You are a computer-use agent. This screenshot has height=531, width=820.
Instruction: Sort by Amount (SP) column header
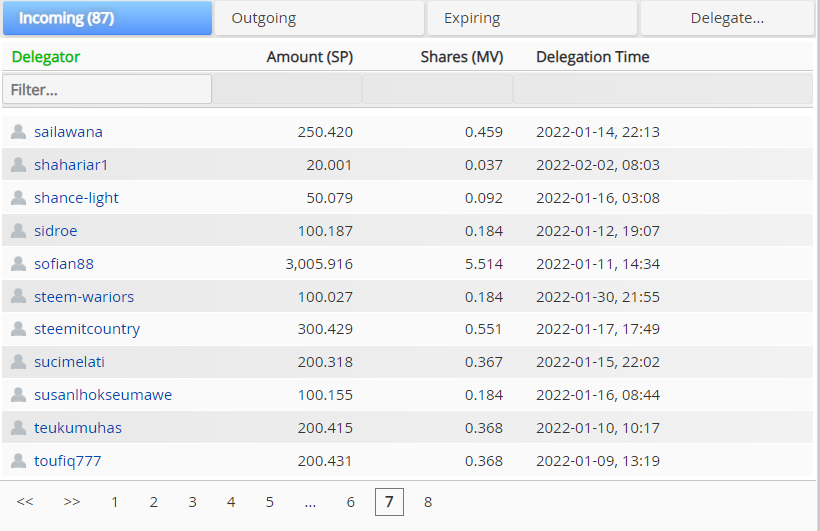310,57
